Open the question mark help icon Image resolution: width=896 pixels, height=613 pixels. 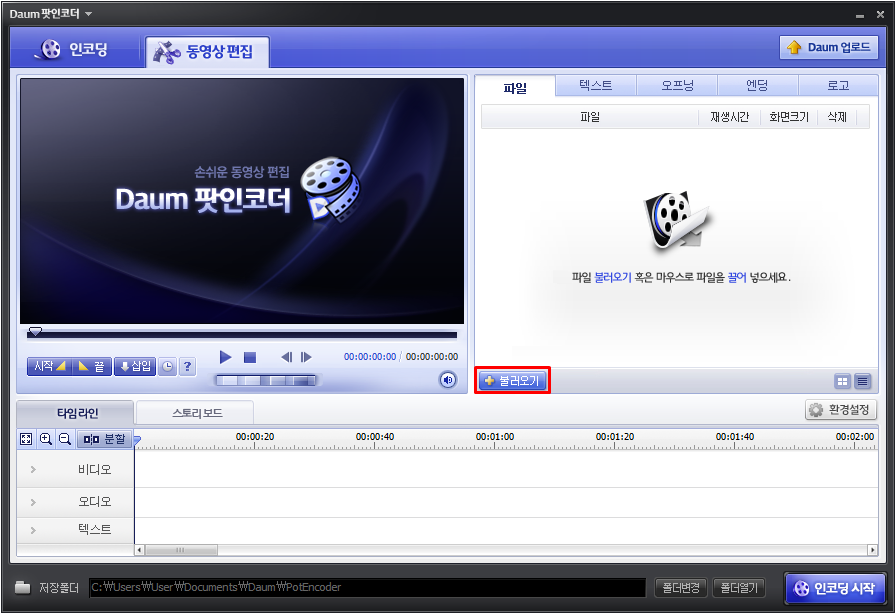click(x=187, y=366)
